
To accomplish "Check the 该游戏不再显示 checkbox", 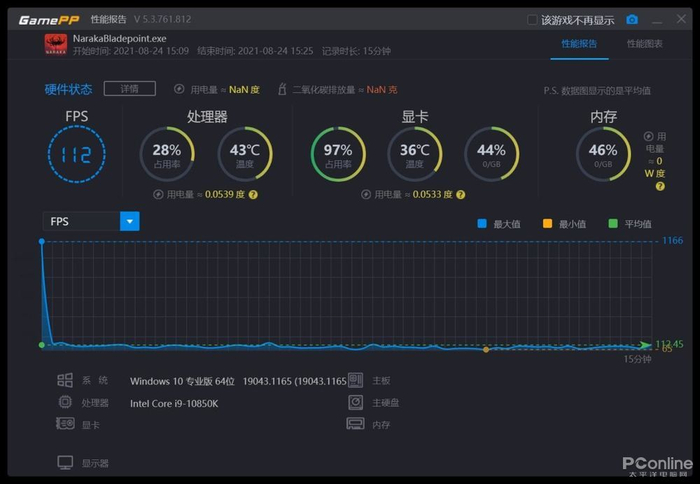I will (x=532, y=20).
